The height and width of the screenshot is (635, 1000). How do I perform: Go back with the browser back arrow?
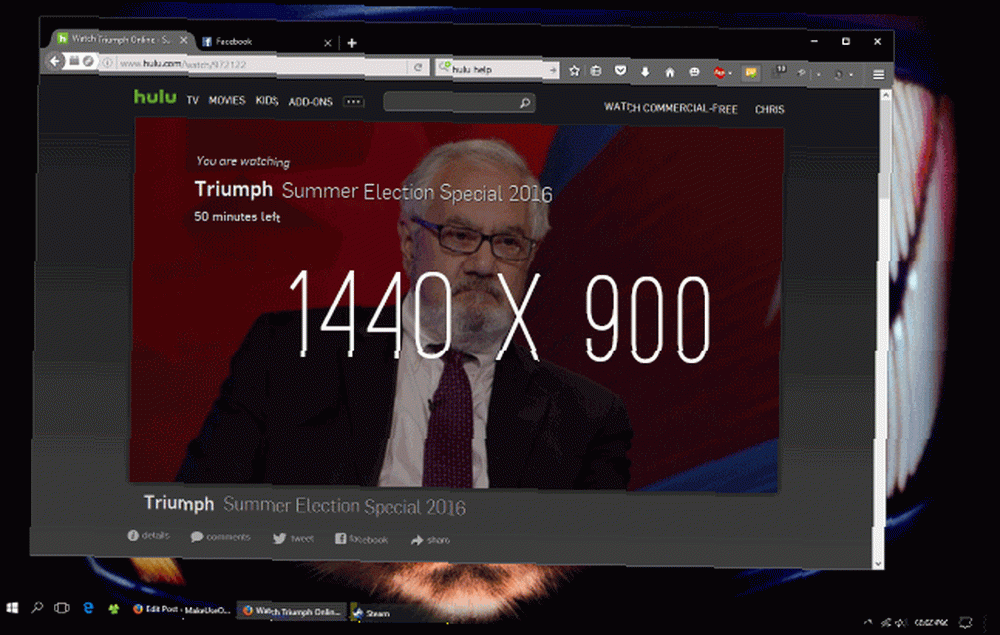click(55, 61)
